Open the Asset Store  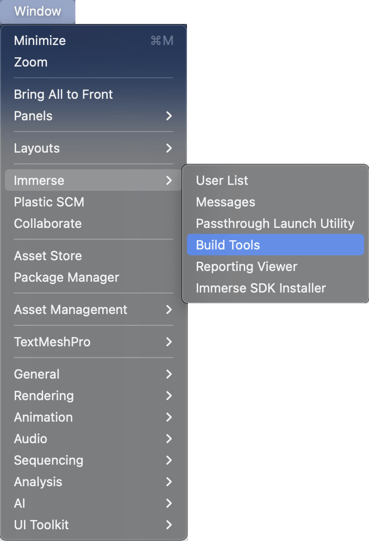point(93,256)
